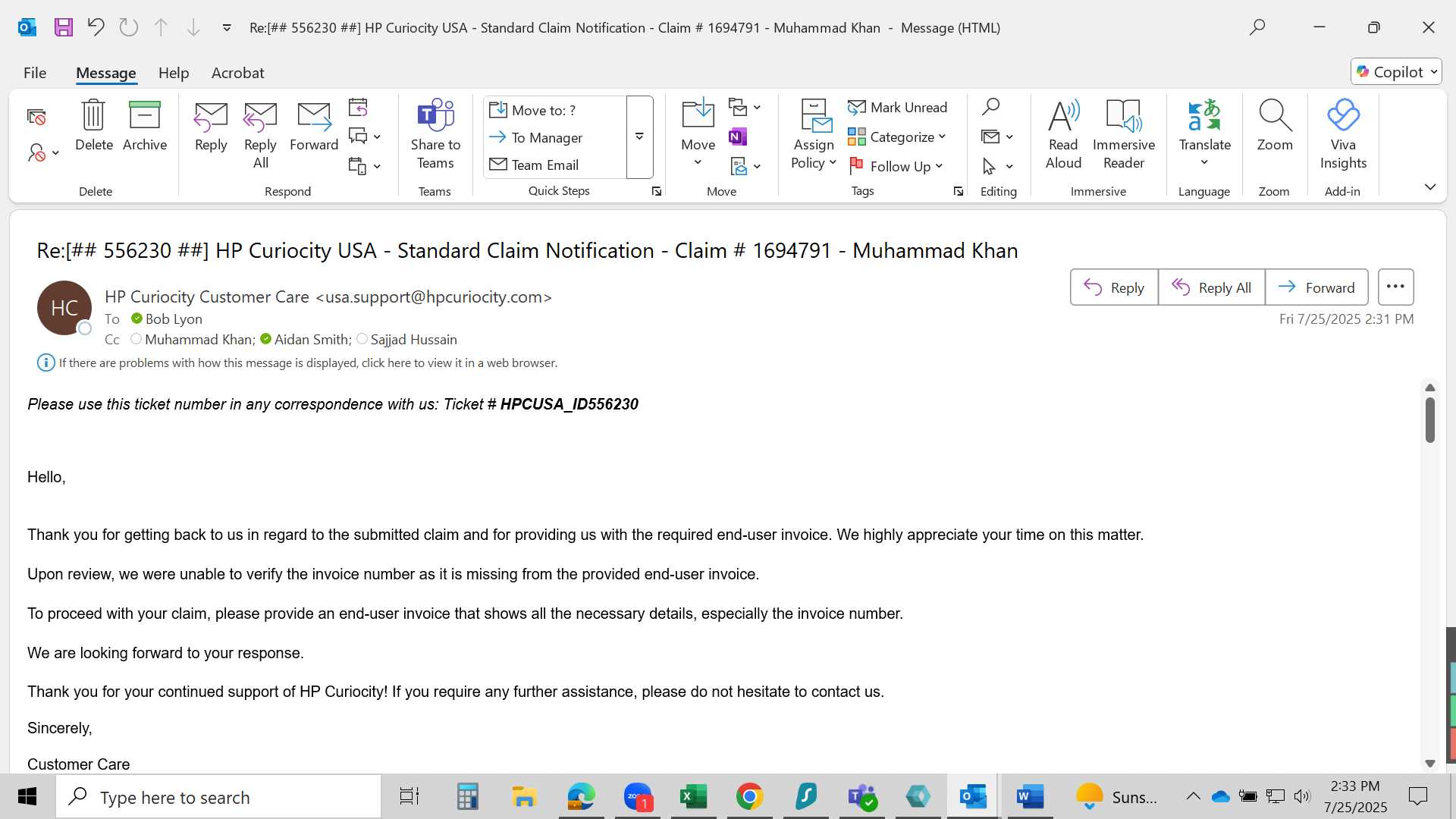Open the Acrobat tab
The image size is (1456, 819).
[237, 73]
